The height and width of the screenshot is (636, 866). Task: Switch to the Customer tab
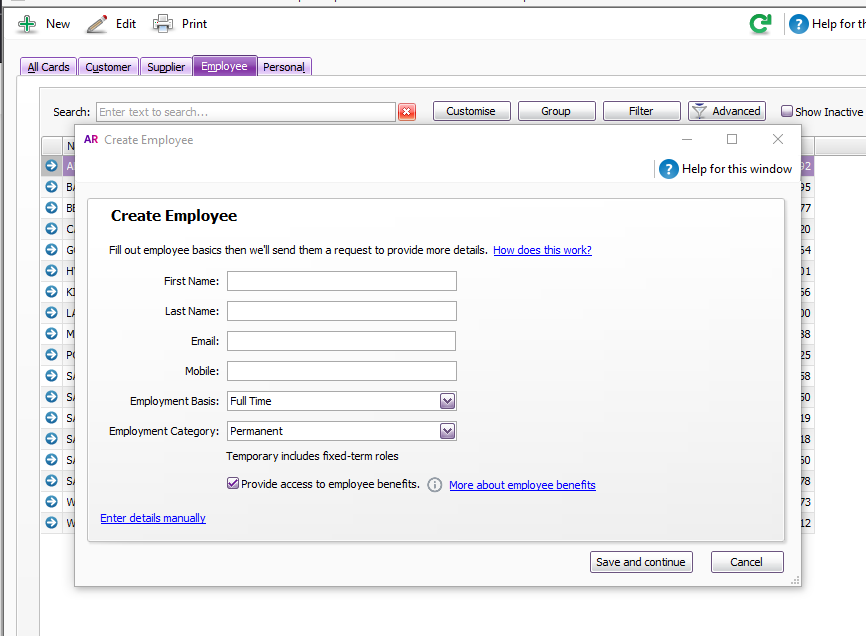pyautogui.click(x=108, y=67)
